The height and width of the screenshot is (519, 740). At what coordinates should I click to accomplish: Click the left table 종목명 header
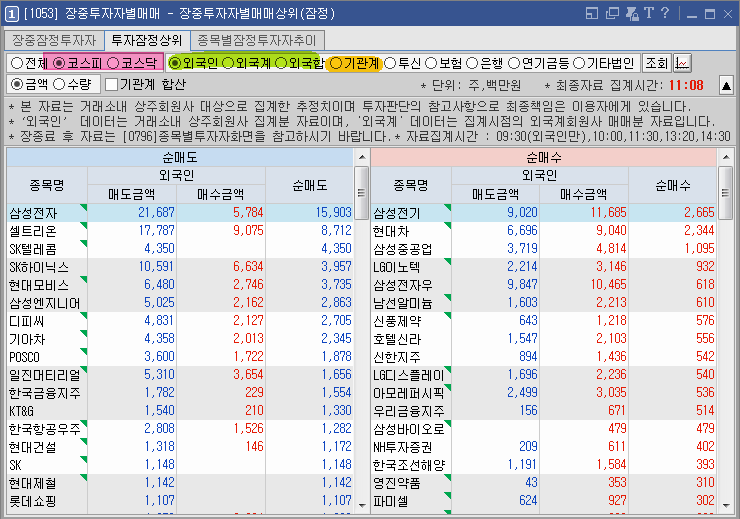[x=47, y=185]
